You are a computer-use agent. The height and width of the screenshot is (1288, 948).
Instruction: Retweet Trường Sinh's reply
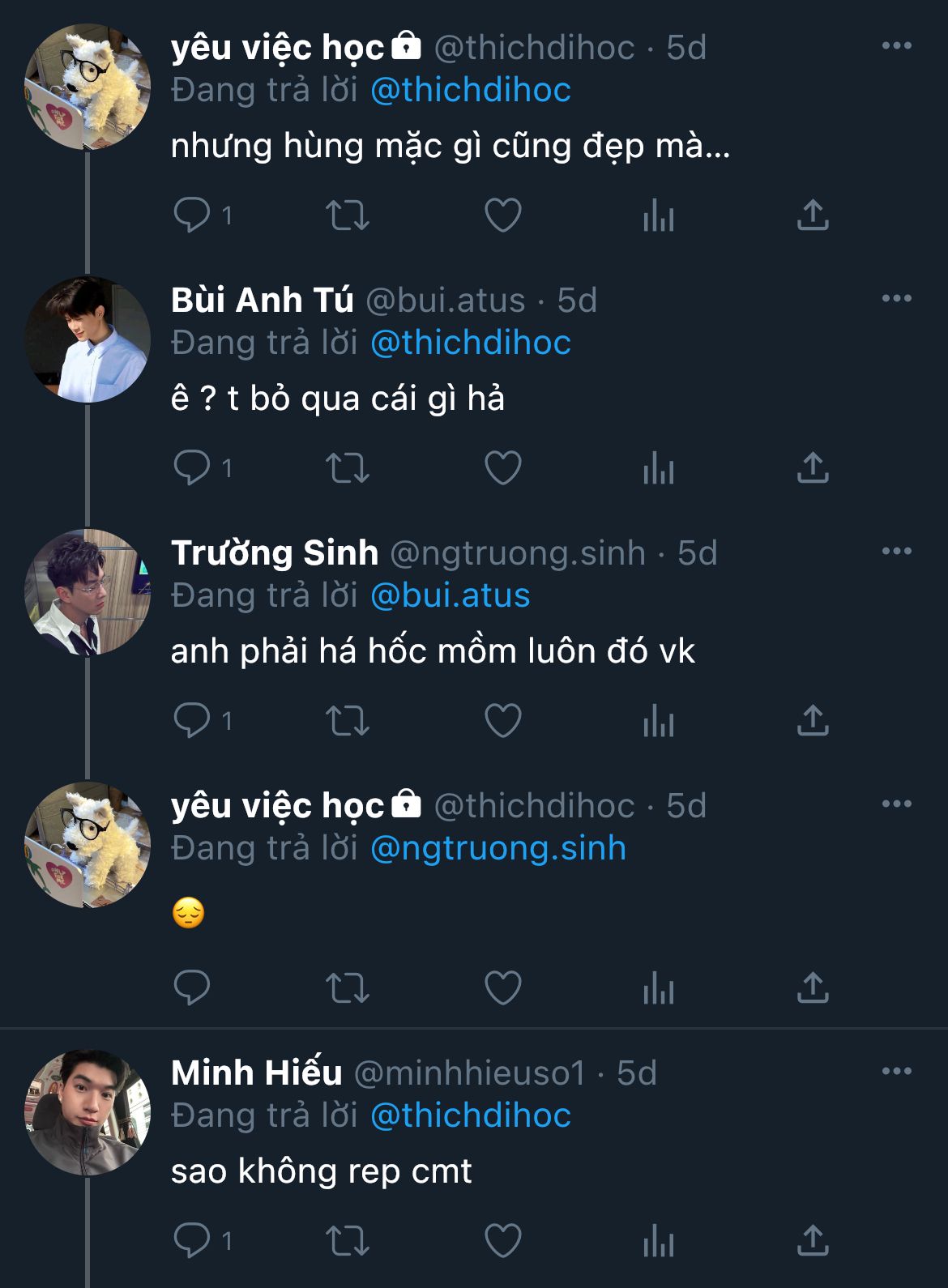click(348, 721)
